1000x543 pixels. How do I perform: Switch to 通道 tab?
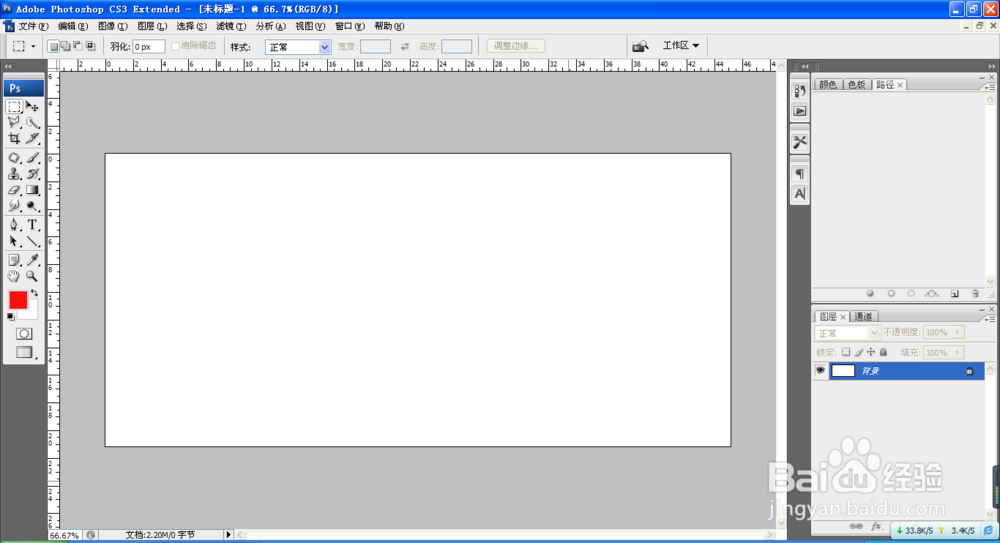point(864,316)
